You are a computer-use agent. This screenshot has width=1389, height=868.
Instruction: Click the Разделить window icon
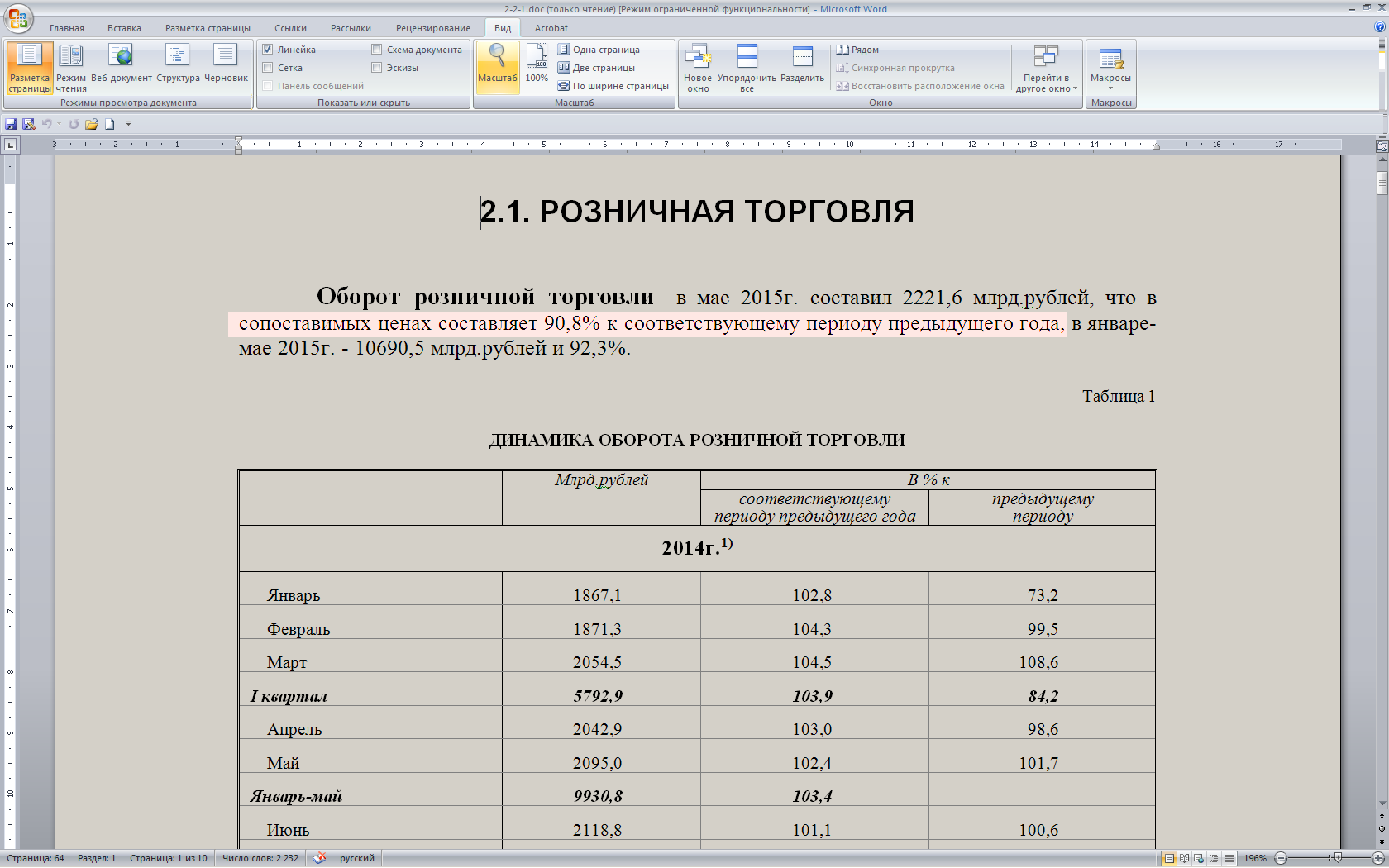[x=802, y=65]
